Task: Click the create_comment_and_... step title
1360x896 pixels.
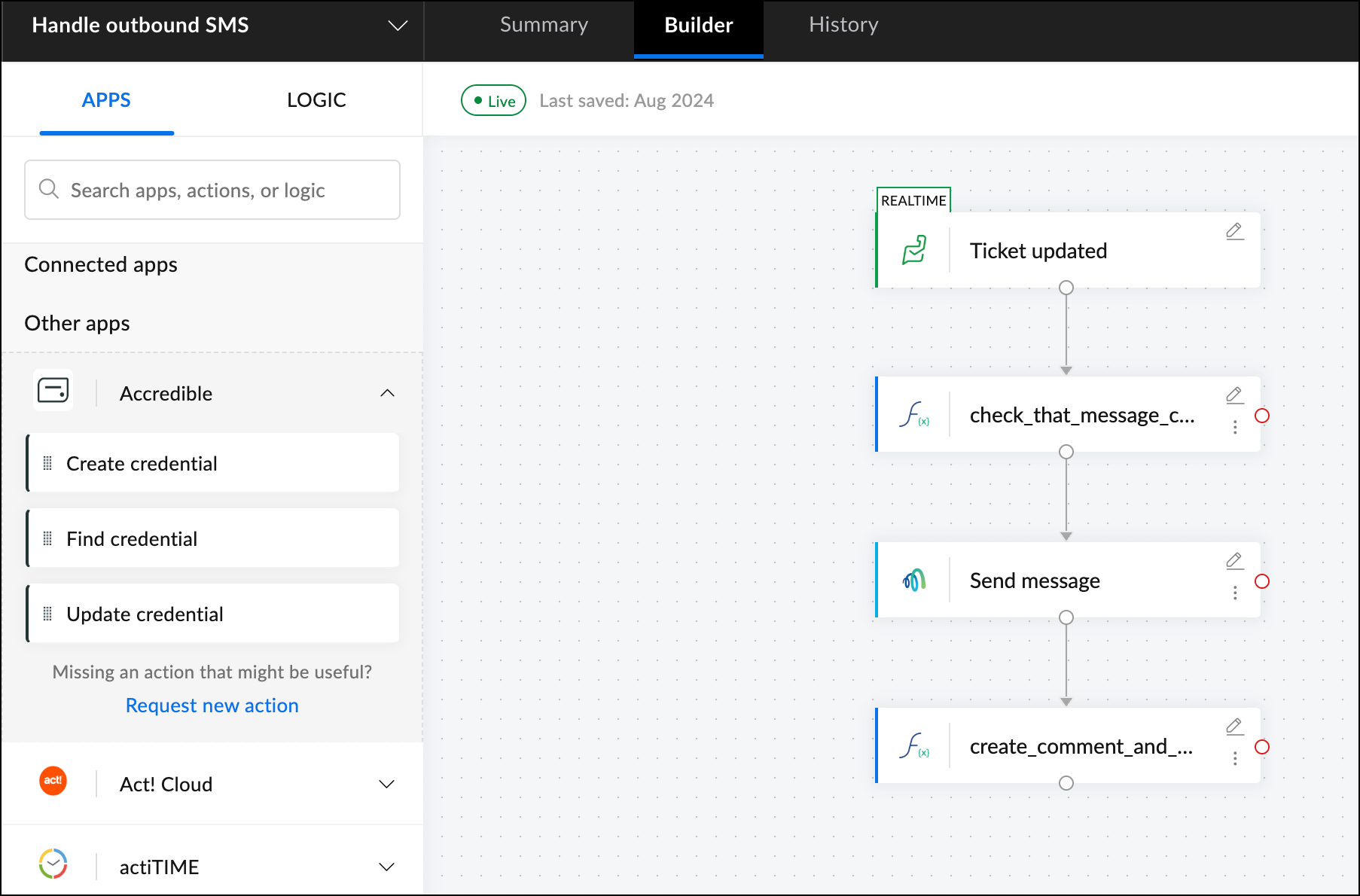Action: [x=1081, y=746]
